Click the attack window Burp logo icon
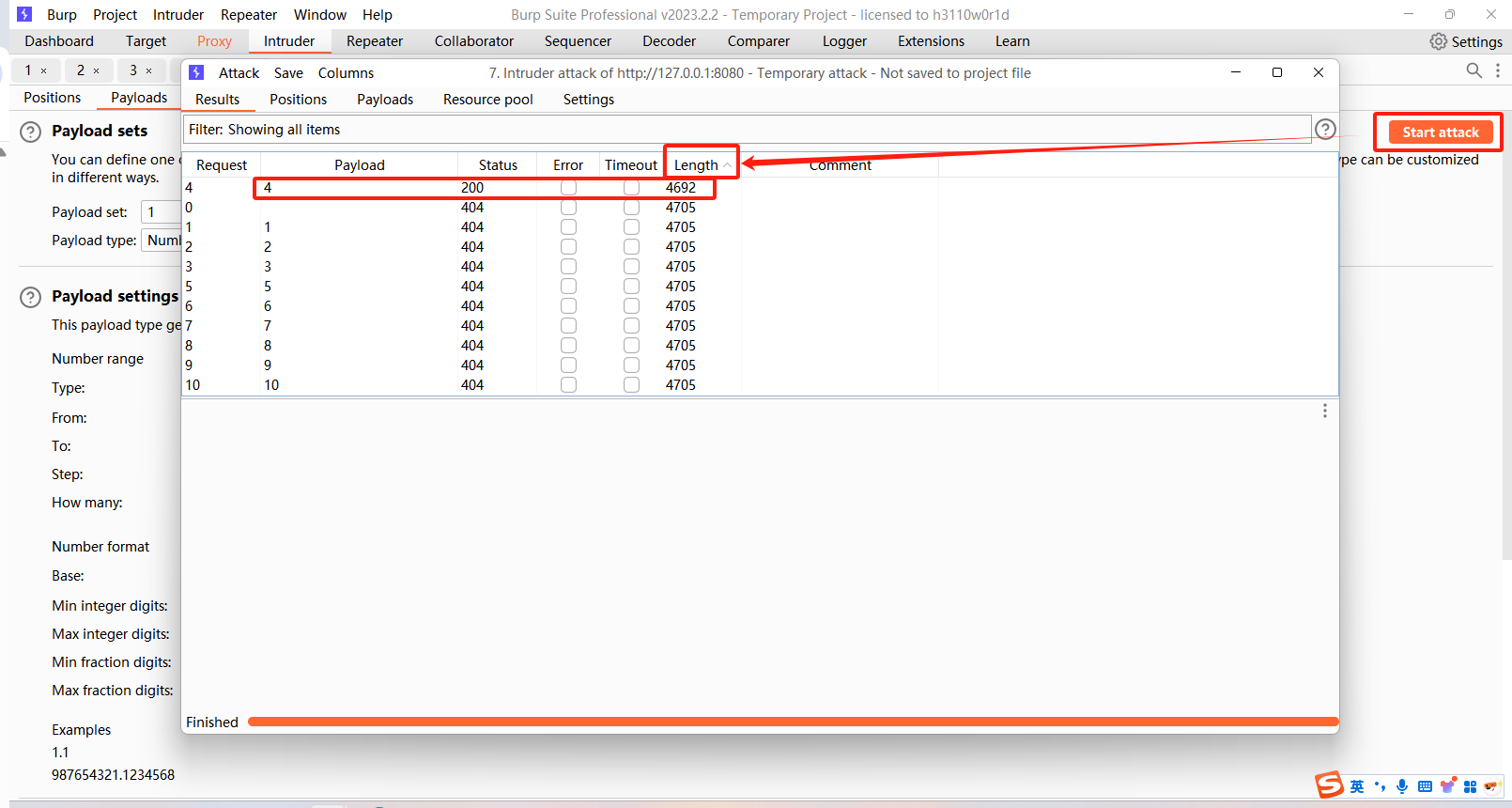The width and height of the screenshot is (1512, 808). (x=196, y=72)
